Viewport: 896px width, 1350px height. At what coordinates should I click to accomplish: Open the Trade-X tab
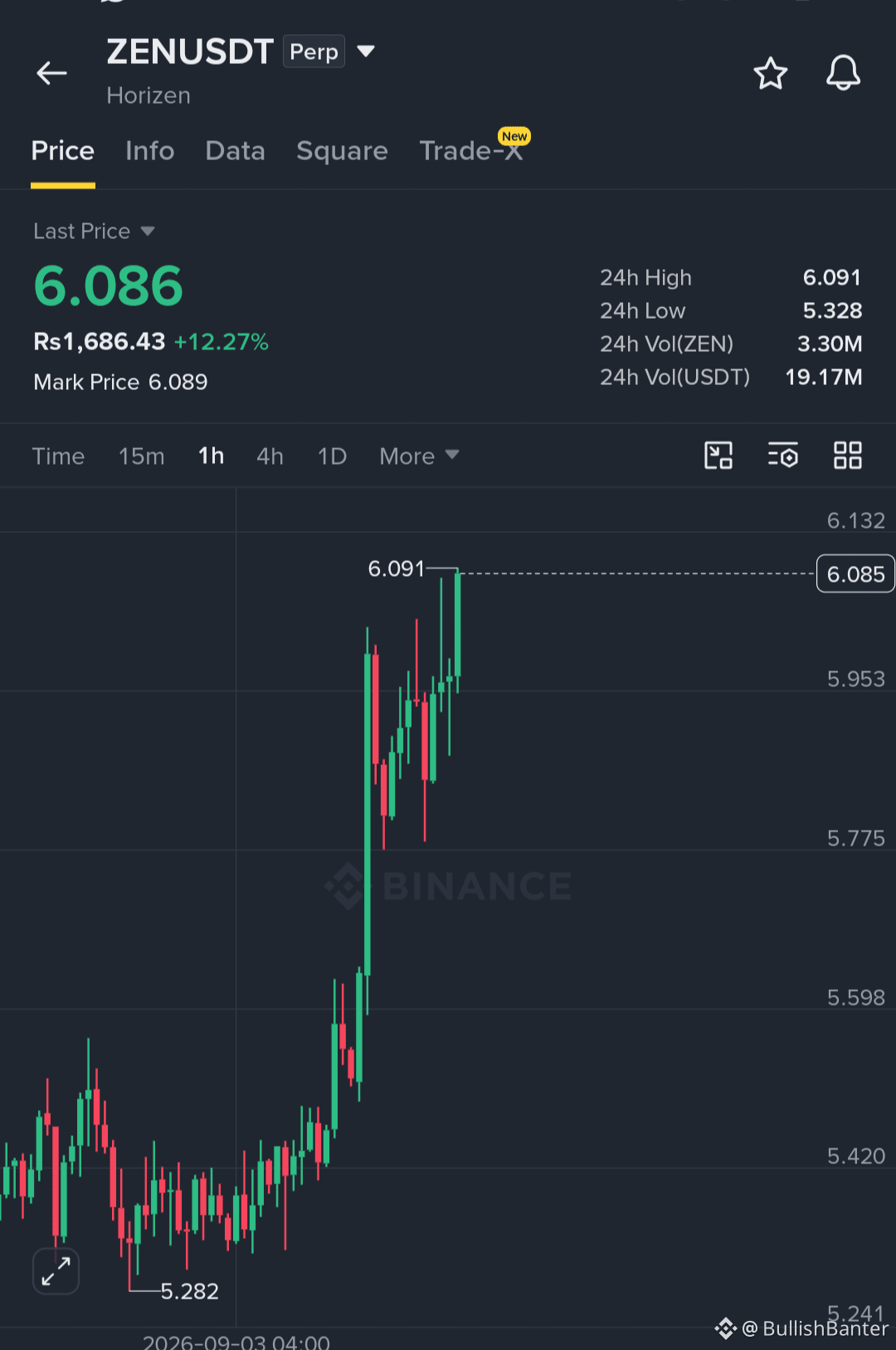pyautogui.click(x=471, y=151)
